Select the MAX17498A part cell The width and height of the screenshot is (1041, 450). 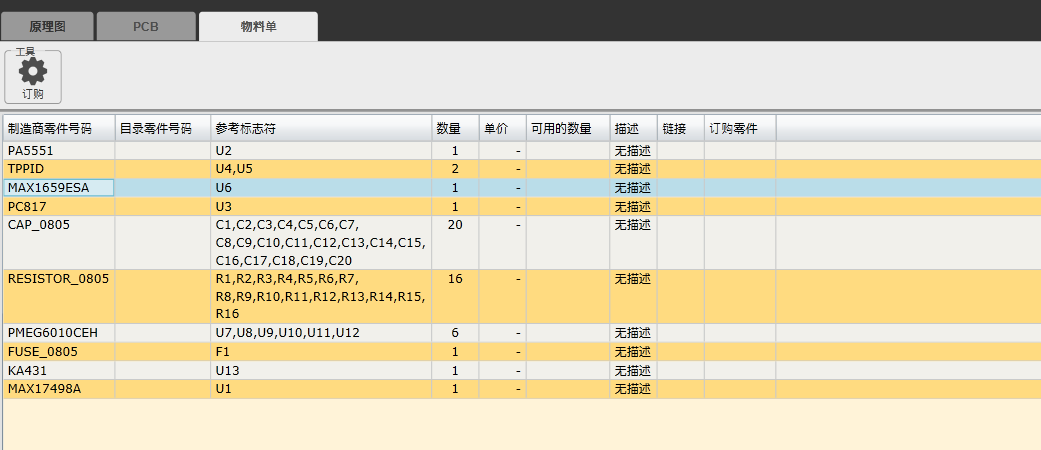[59, 389]
